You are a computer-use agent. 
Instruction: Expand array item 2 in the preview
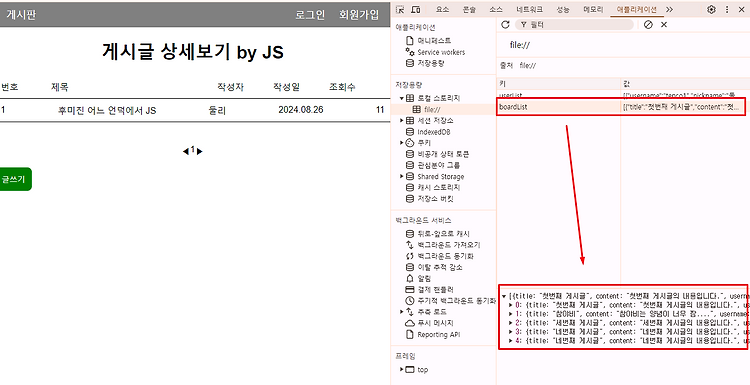[x=511, y=323]
